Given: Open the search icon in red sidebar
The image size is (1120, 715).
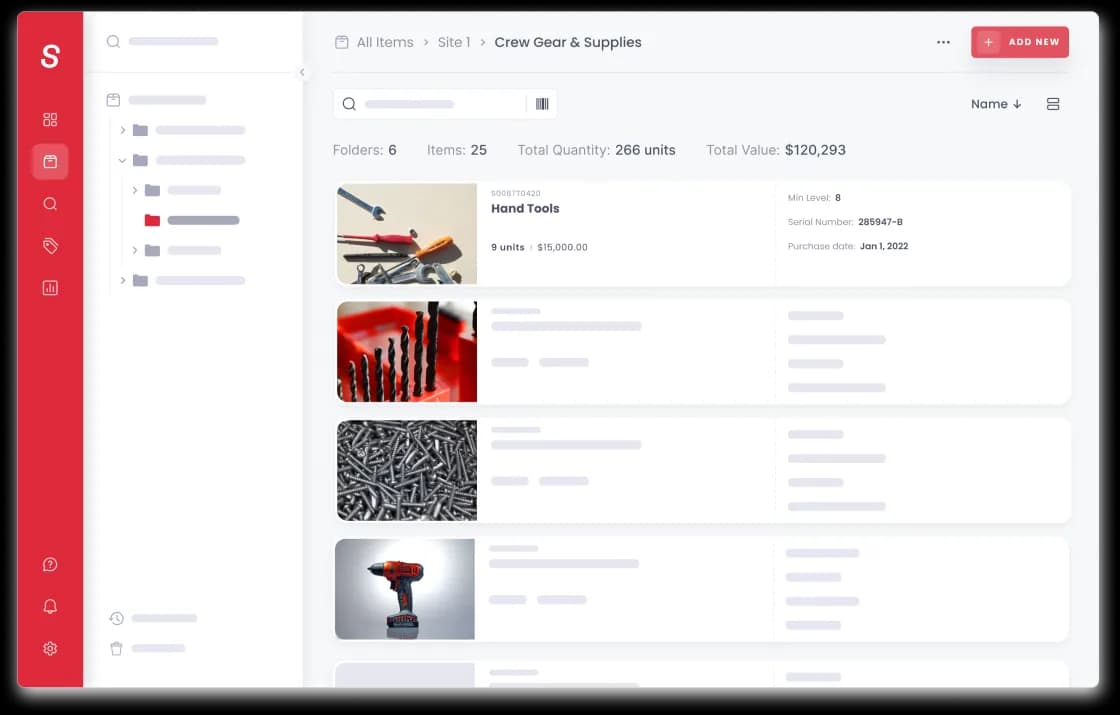Looking at the screenshot, I should [50, 204].
